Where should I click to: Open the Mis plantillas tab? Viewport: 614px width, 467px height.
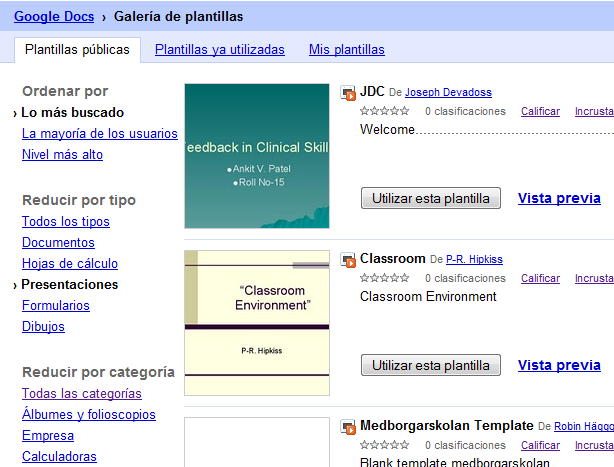[347, 50]
